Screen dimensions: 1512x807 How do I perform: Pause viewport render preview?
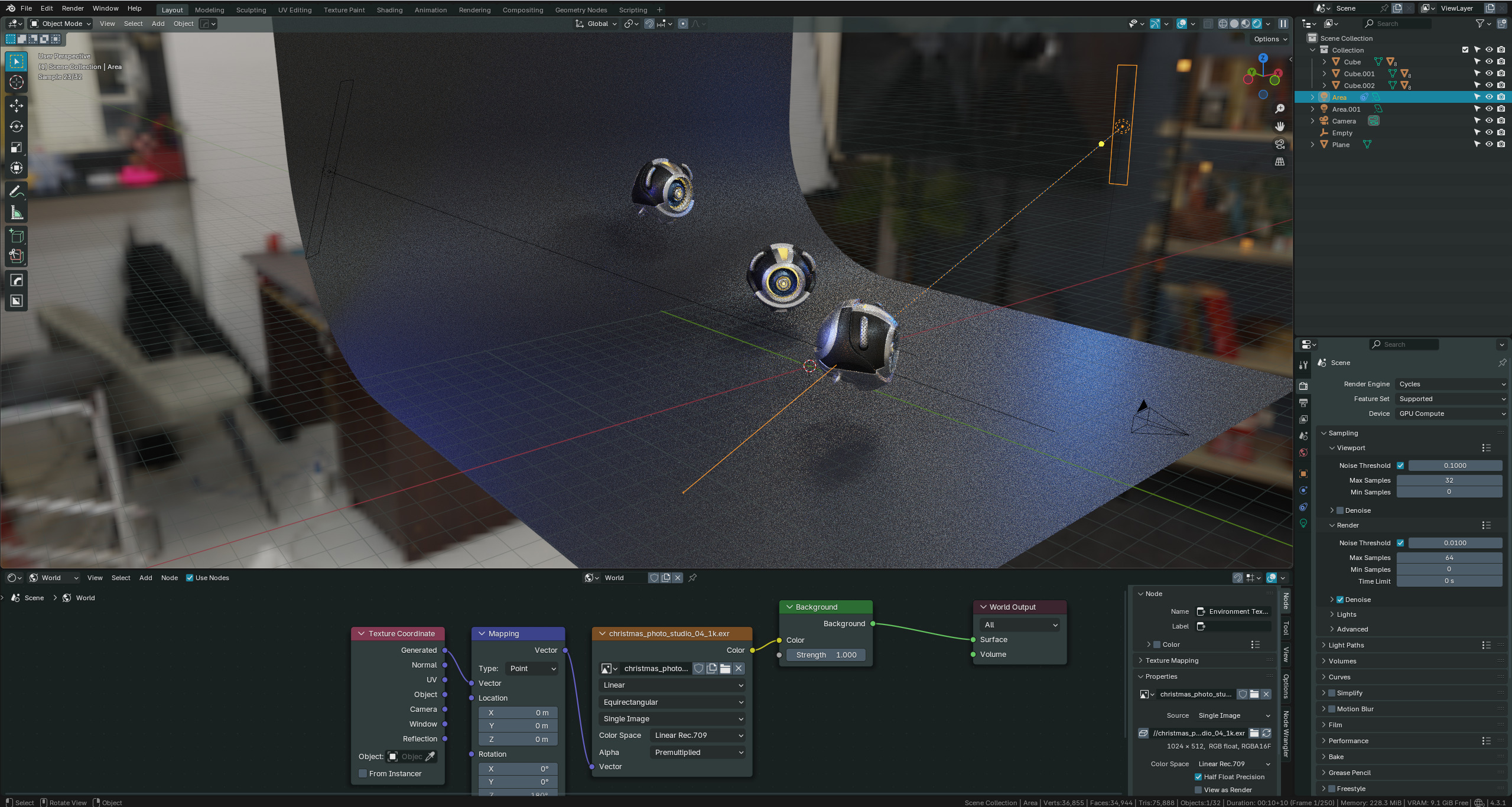coord(1283,24)
